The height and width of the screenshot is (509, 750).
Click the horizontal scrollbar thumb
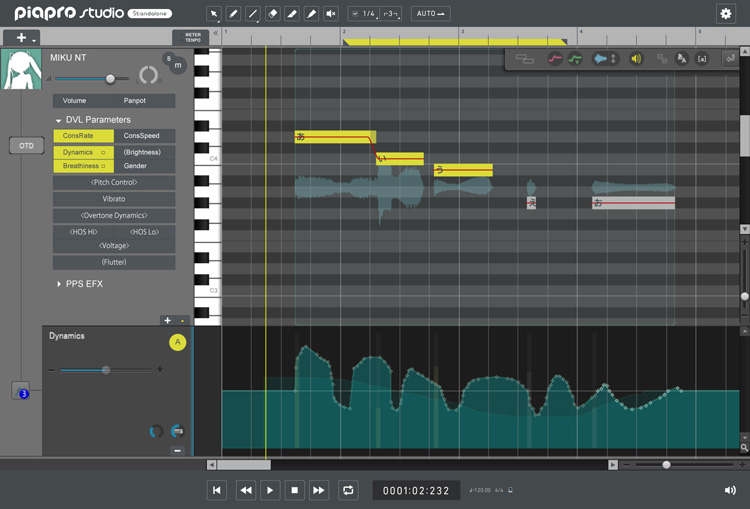[x=244, y=465]
